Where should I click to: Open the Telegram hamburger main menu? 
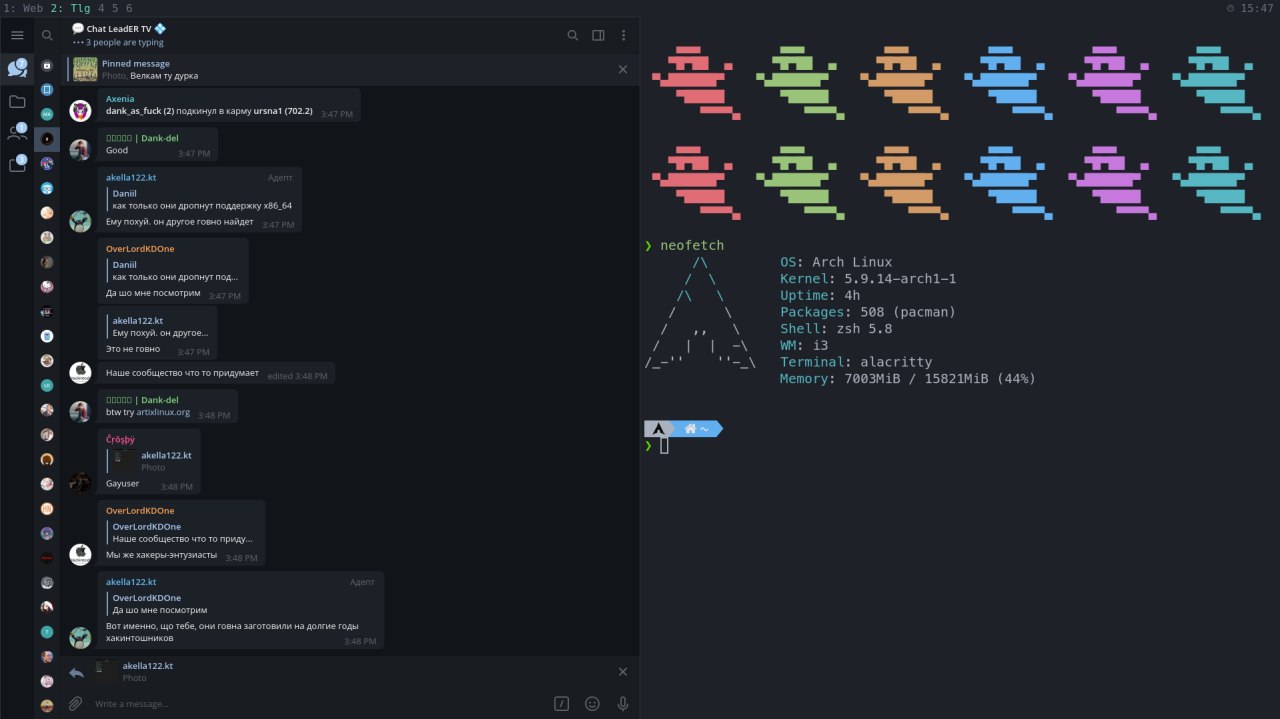coord(17,35)
